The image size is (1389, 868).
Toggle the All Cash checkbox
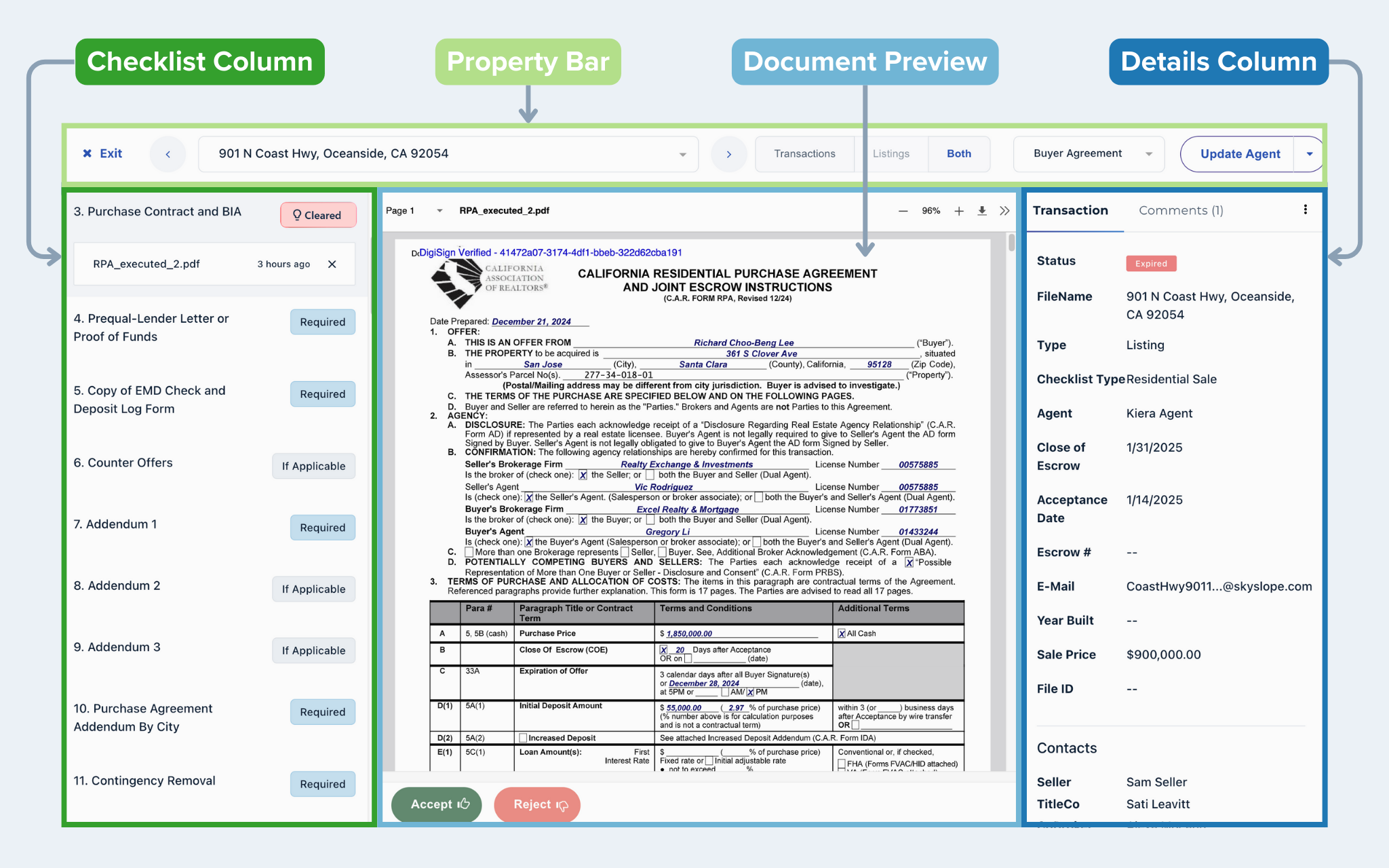(x=842, y=633)
